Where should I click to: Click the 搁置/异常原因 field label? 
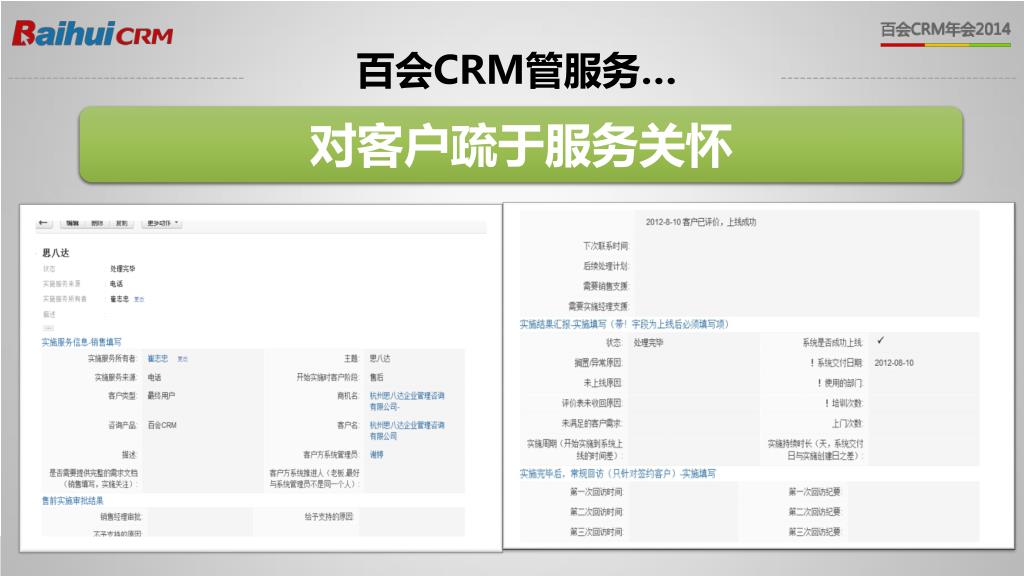coord(598,362)
